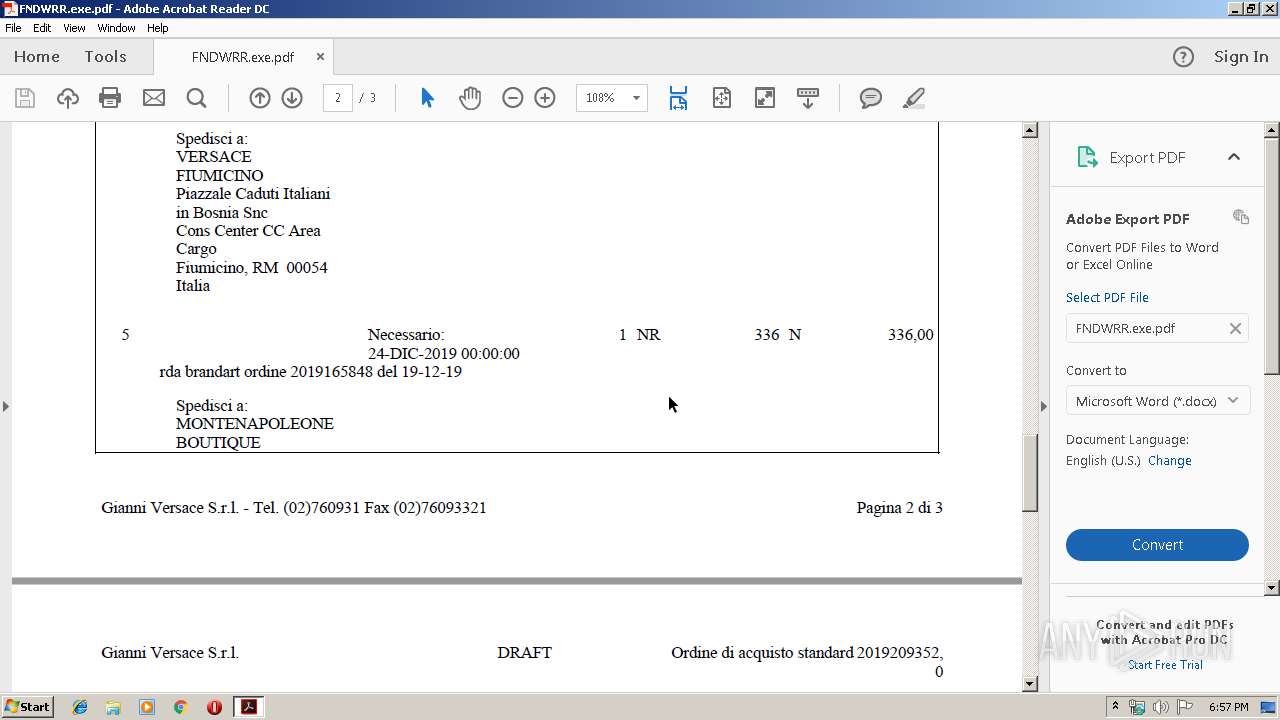The width and height of the screenshot is (1280, 720).
Task: Go to previous page arrow
Action: [260, 98]
